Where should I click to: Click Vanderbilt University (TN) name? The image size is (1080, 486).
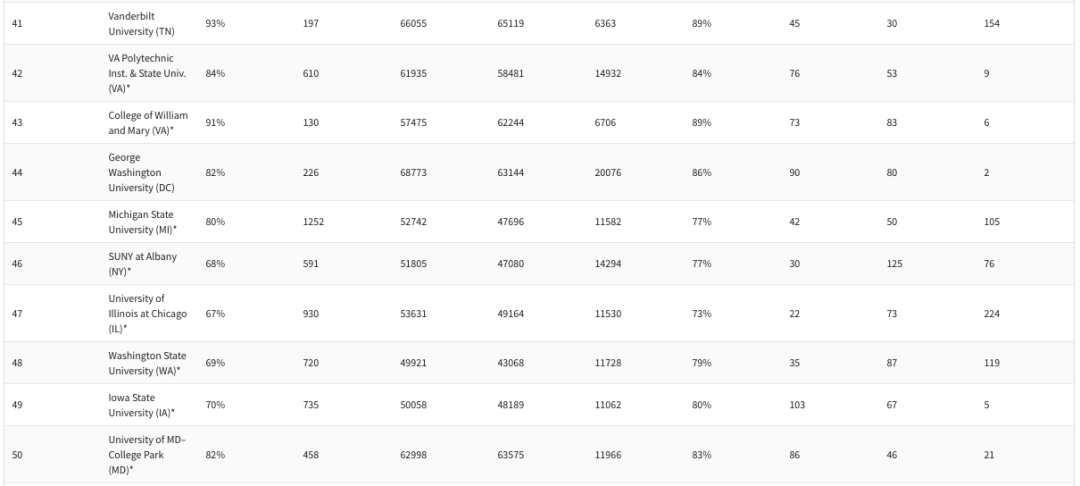pos(143,23)
